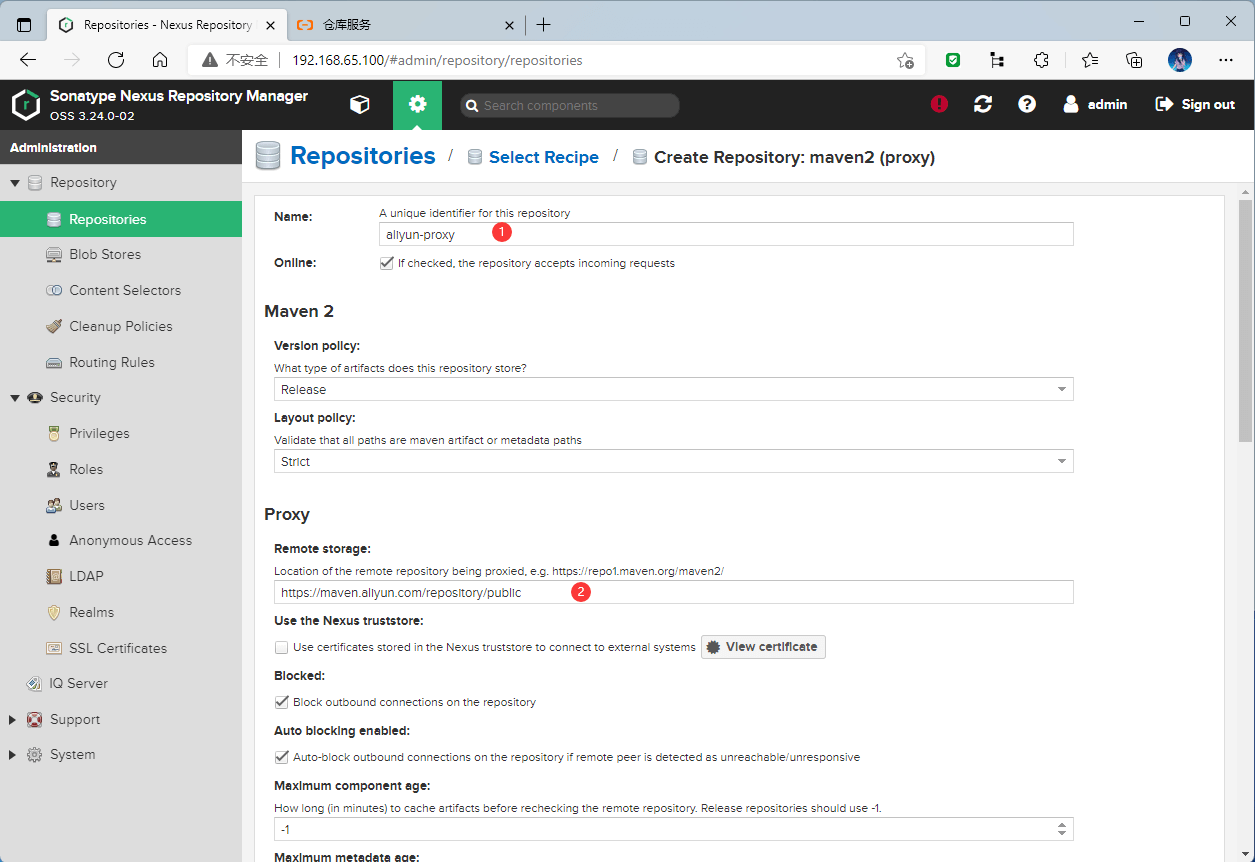Image resolution: width=1255 pixels, height=862 pixels.
Task: Expand the Support tree section
Action: click(13, 720)
